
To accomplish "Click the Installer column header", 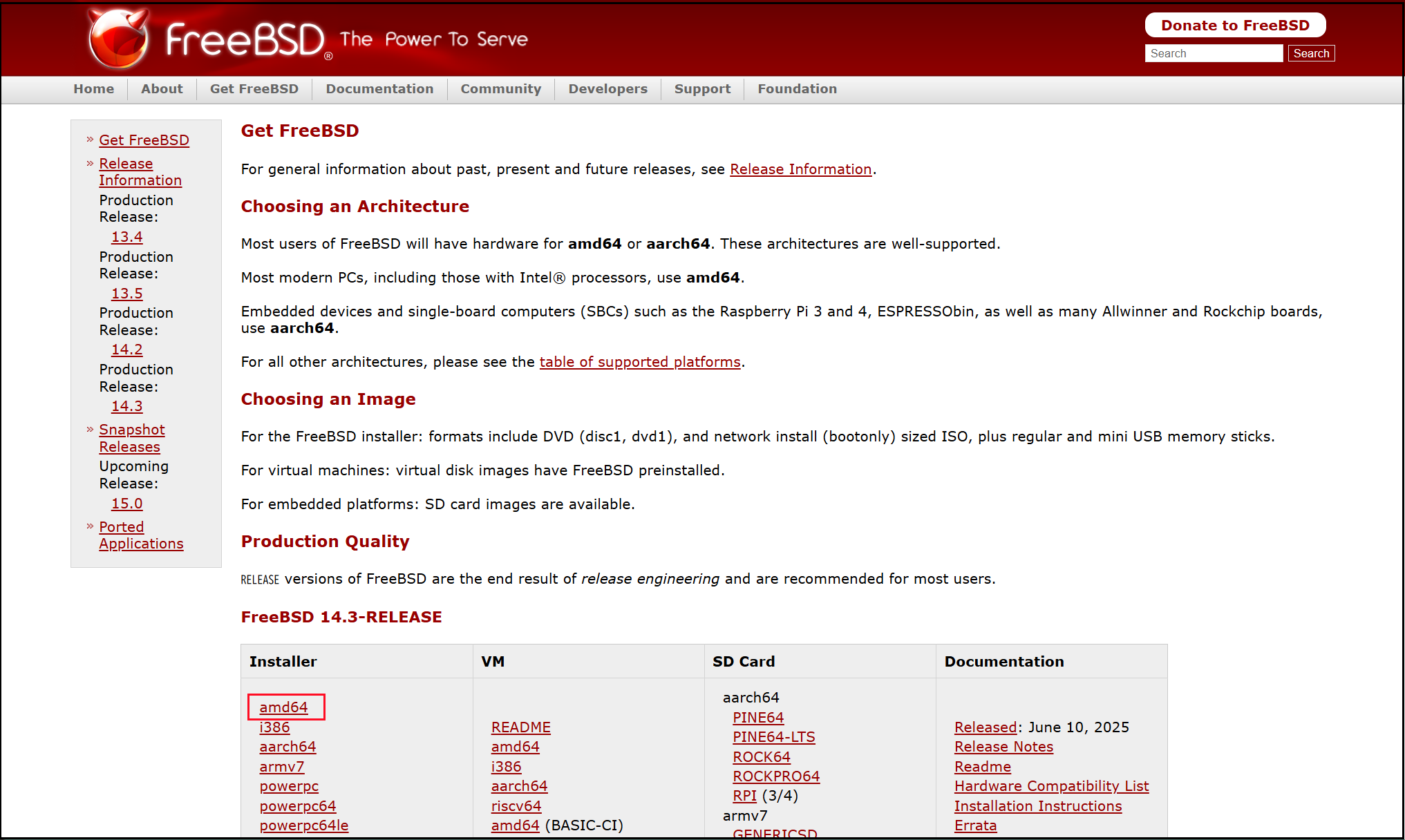I will [283, 662].
